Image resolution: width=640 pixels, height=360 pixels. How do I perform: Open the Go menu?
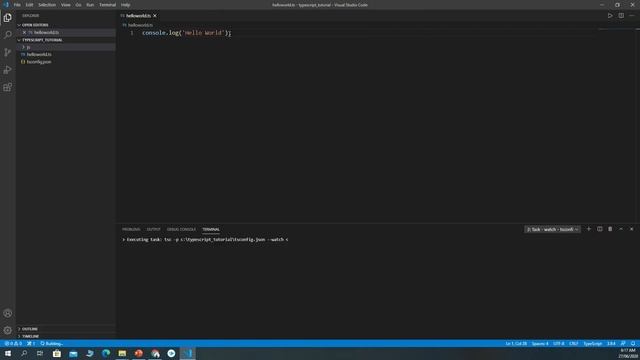click(x=78, y=5)
